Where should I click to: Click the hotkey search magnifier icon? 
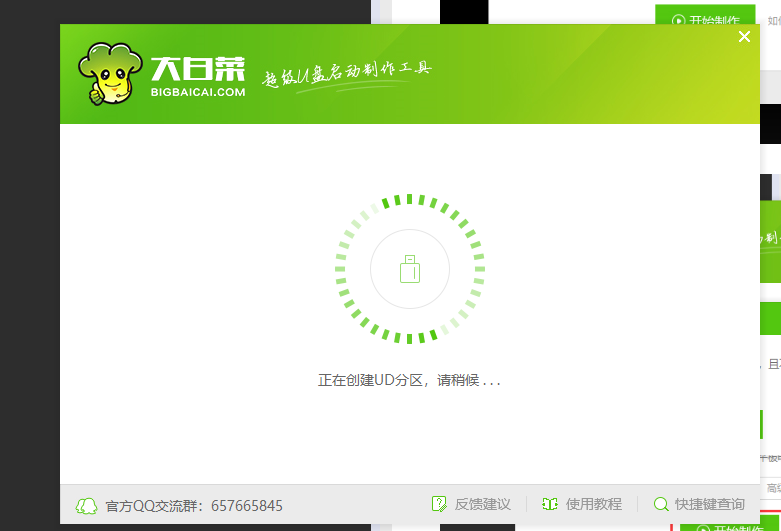(x=661, y=504)
